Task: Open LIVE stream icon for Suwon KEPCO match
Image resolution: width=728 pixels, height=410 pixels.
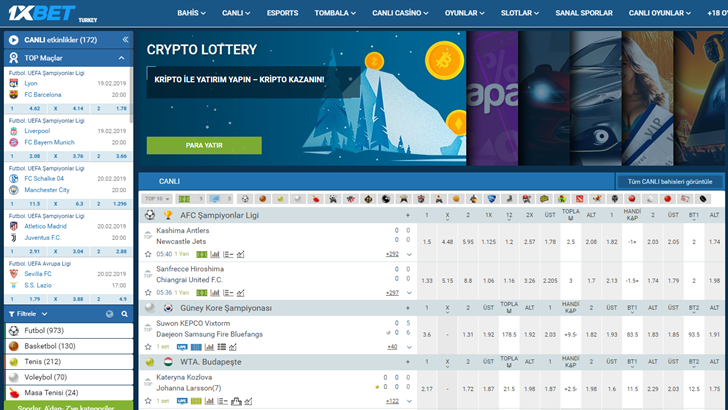Action: (x=182, y=347)
